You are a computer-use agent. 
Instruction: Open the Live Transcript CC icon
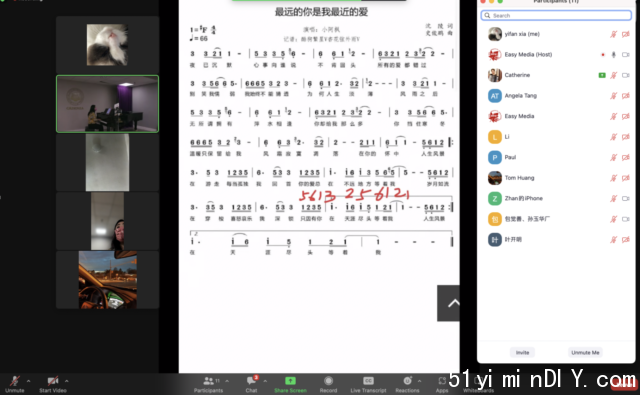tap(368, 381)
